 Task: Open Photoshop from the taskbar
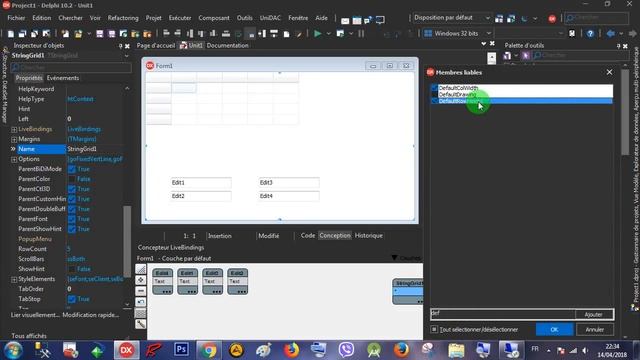181,350
